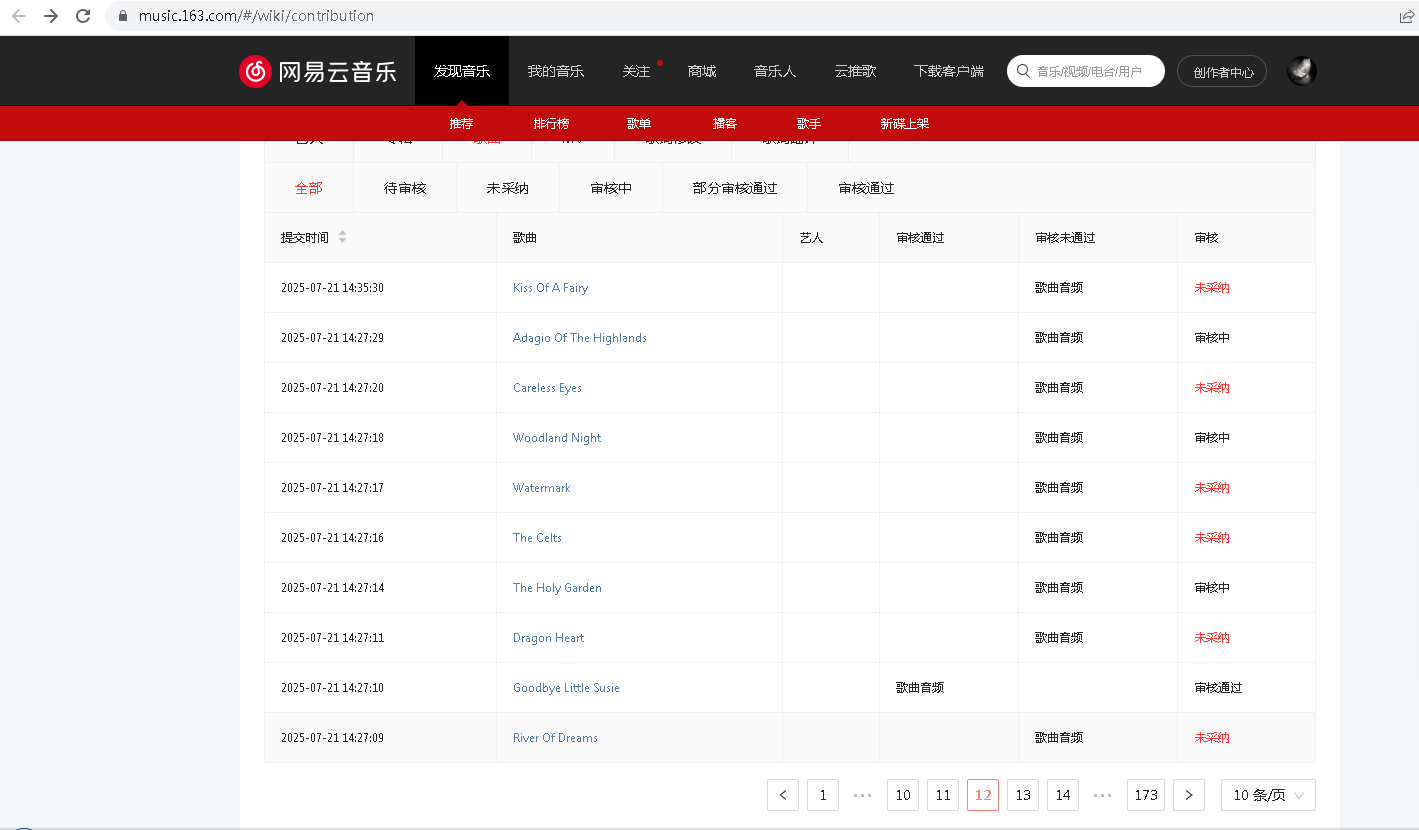
Task: Open the Kiss Of A Fairy song link
Action: click(x=550, y=288)
